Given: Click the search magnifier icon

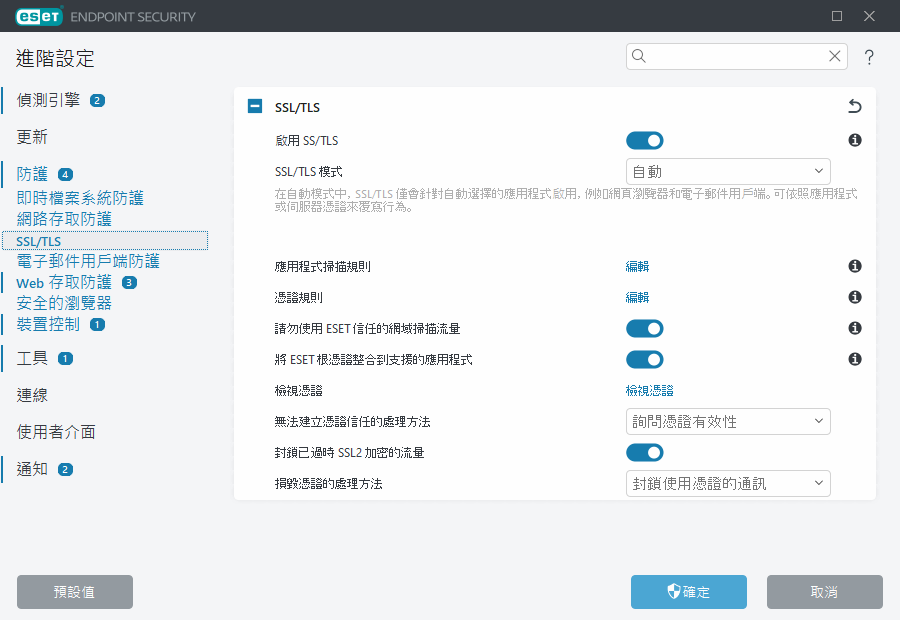Looking at the screenshot, I should coord(639,56).
